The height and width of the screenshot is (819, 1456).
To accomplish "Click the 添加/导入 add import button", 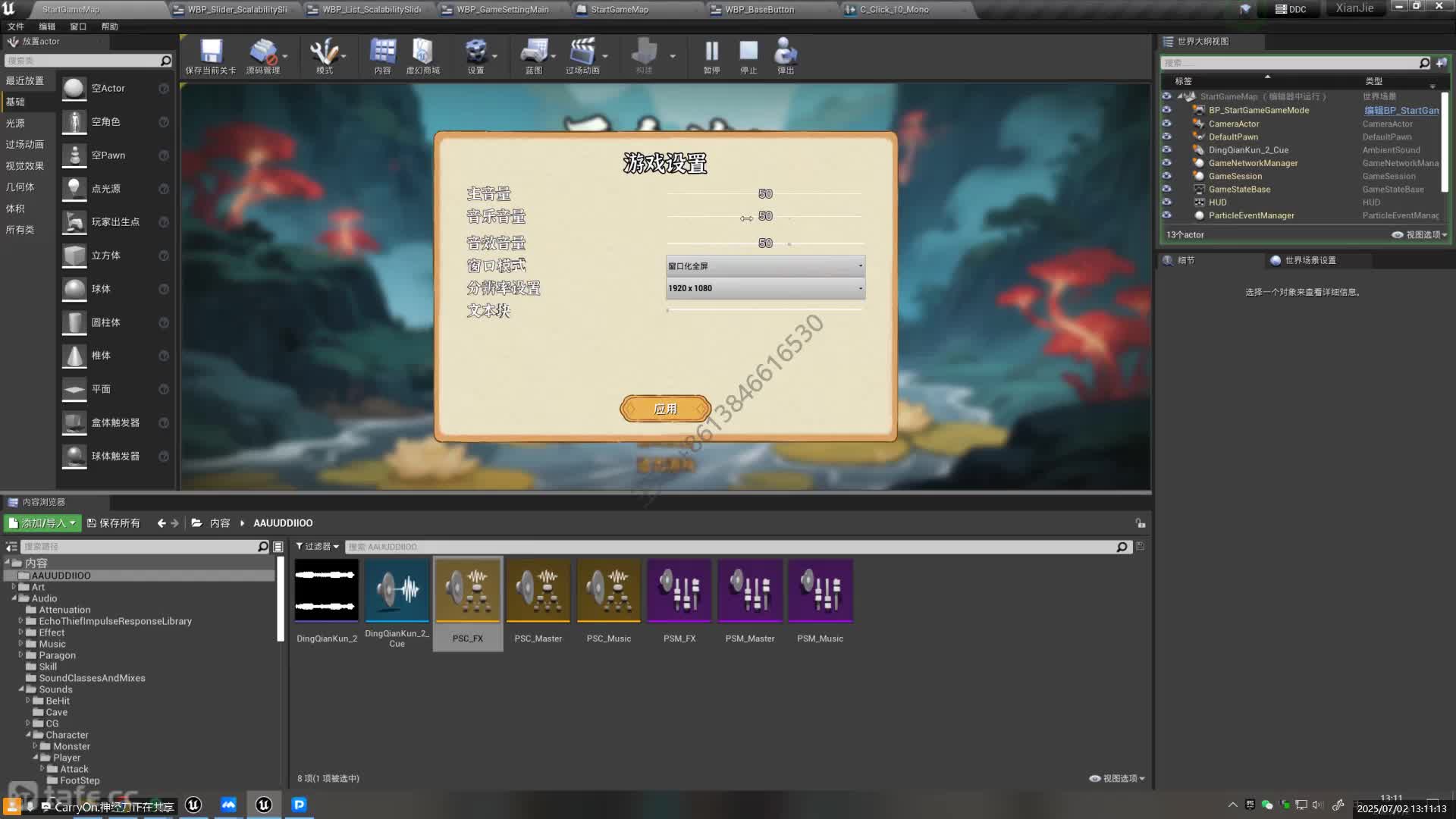I will [x=42, y=523].
